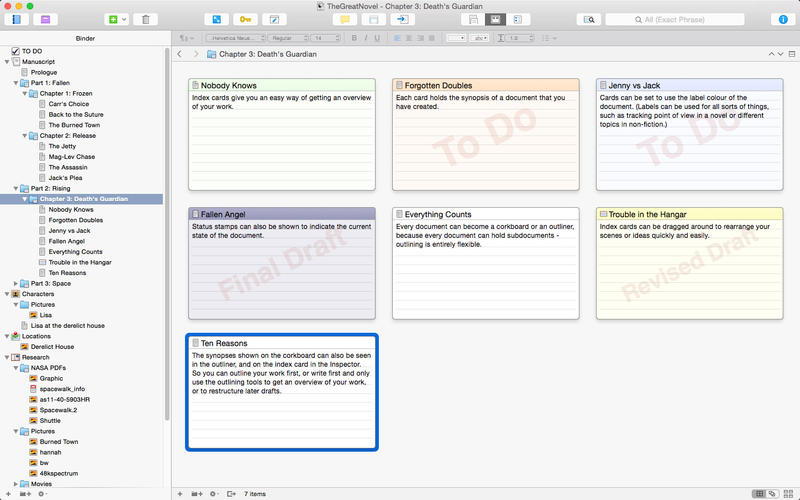Toggle the Binder sidebar icon

16,19
